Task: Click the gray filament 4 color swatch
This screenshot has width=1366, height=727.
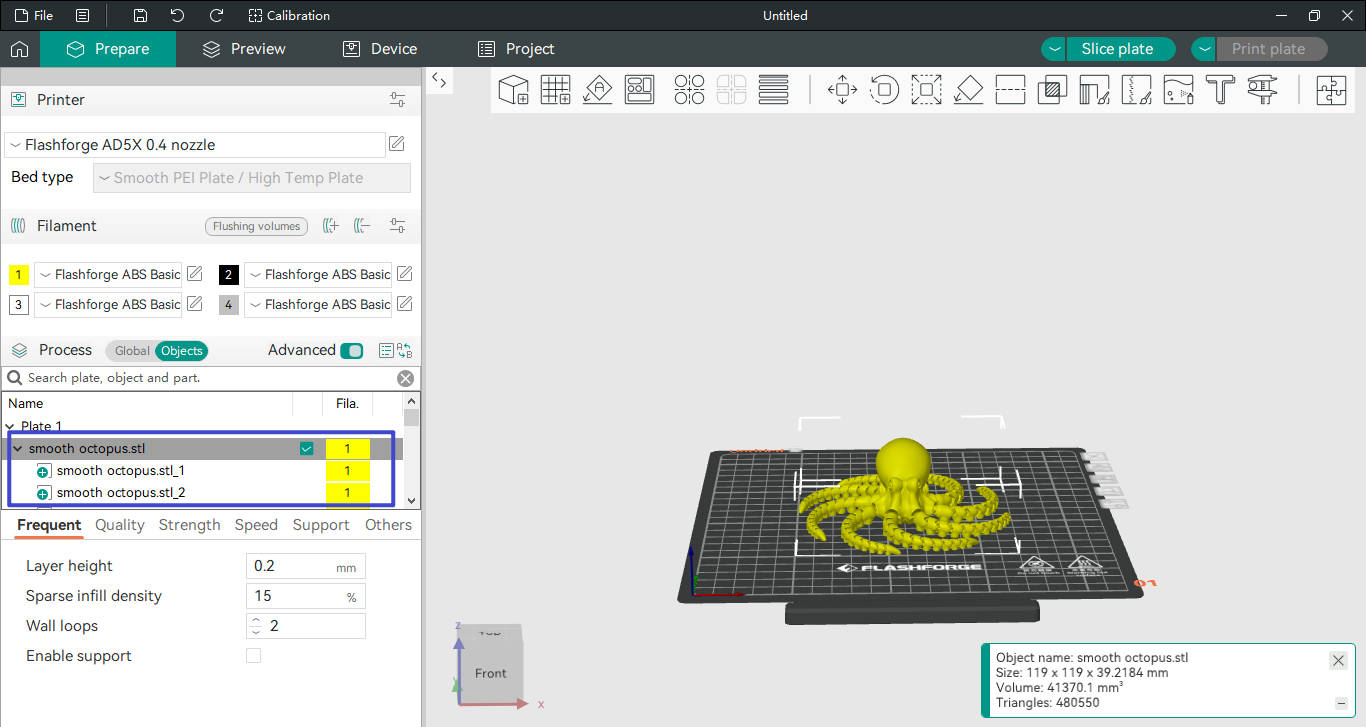Action: point(228,305)
